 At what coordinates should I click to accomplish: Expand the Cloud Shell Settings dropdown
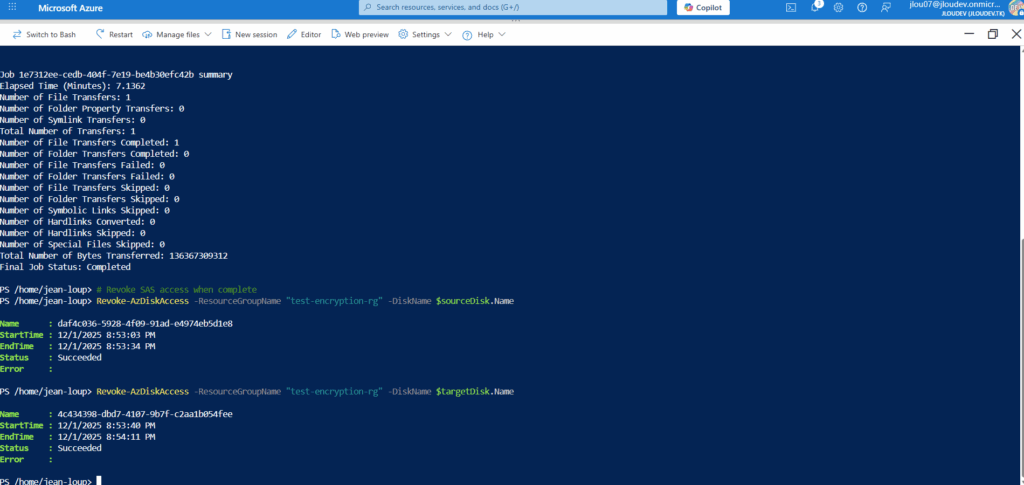pos(425,34)
